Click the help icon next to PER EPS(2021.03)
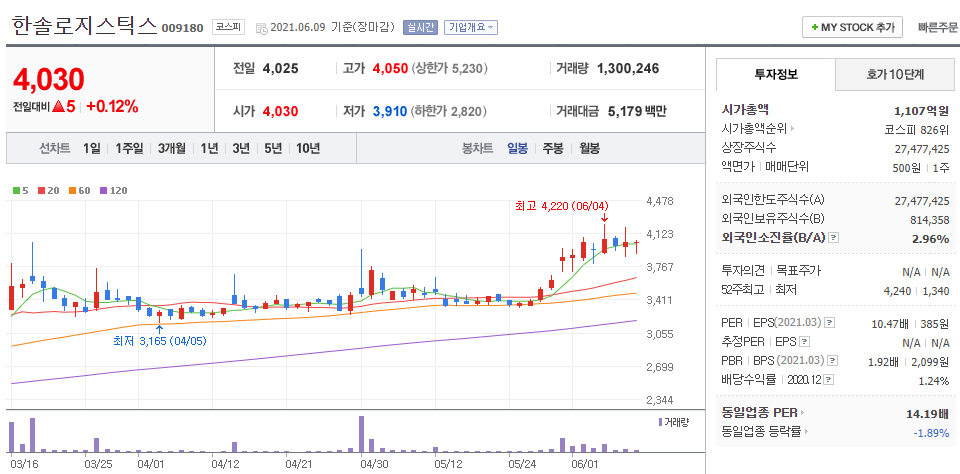Viewport: 960px width, 474px height. [x=830, y=323]
